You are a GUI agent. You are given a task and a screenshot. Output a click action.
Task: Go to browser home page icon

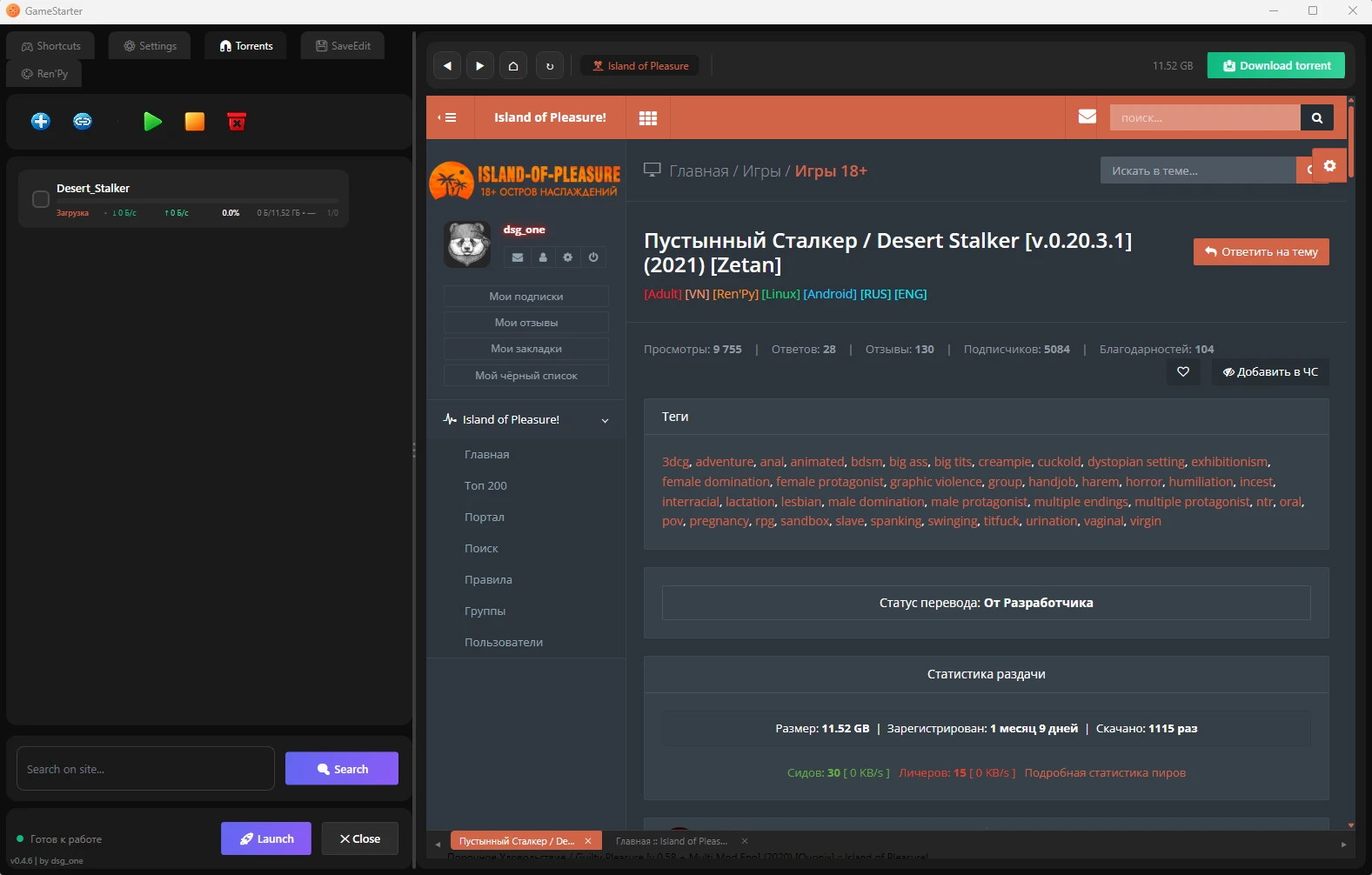tap(513, 66)
